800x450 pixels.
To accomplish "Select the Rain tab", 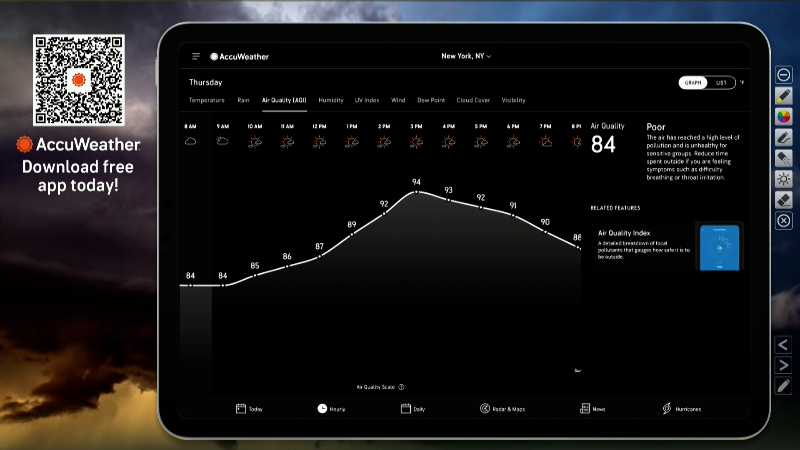I will tap(243, 100).
